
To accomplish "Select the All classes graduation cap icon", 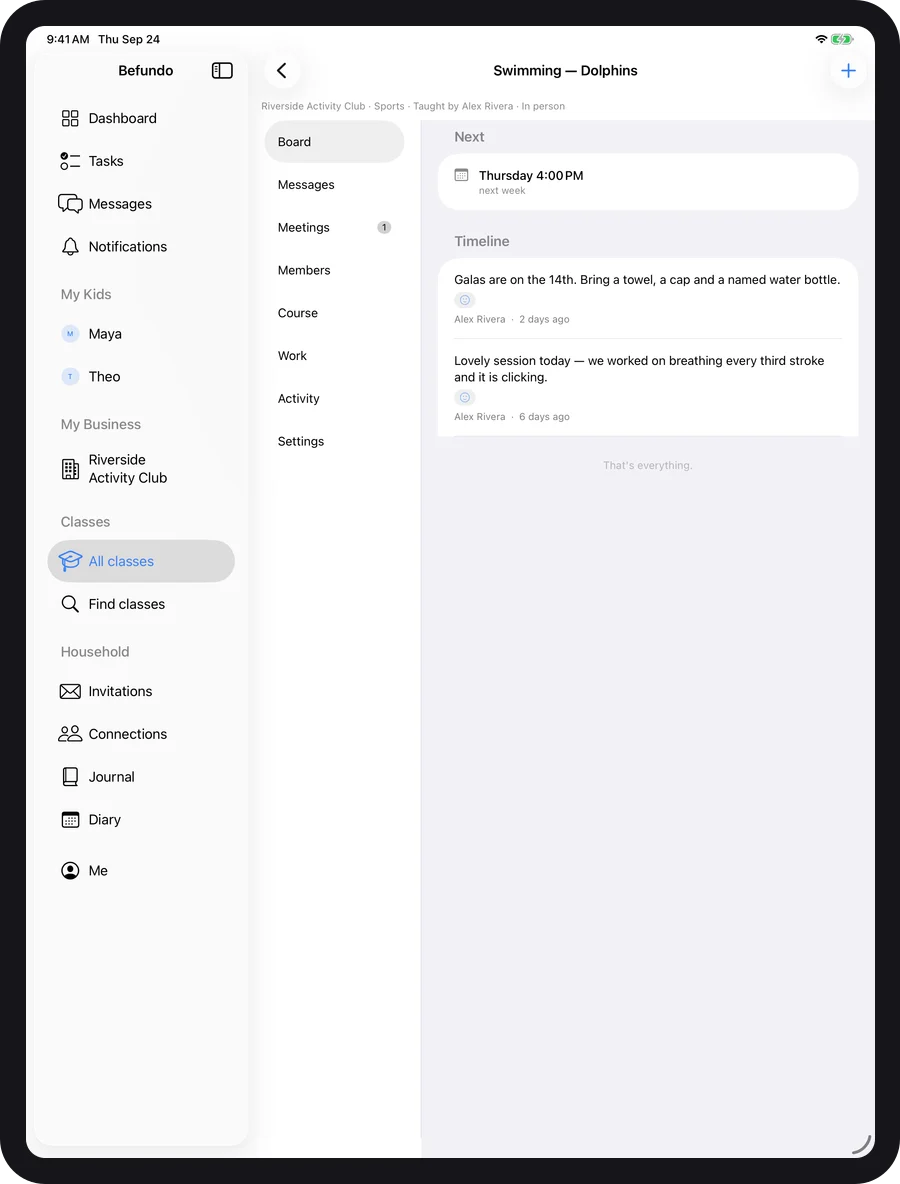I will 70,561.
